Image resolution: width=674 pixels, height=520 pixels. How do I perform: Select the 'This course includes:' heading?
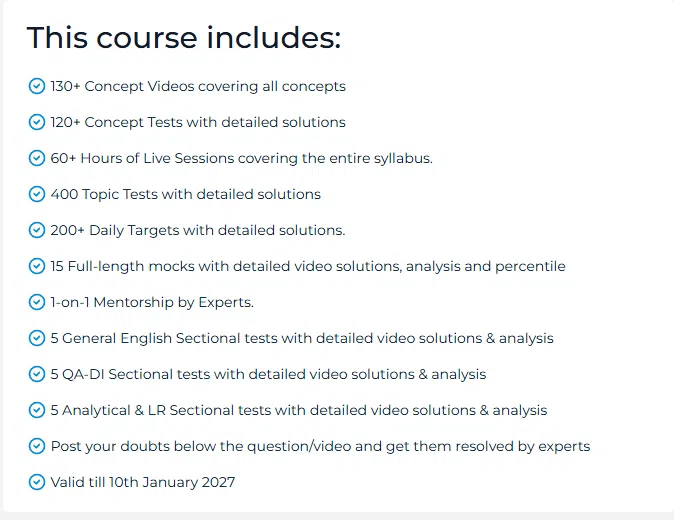(184, 38)
